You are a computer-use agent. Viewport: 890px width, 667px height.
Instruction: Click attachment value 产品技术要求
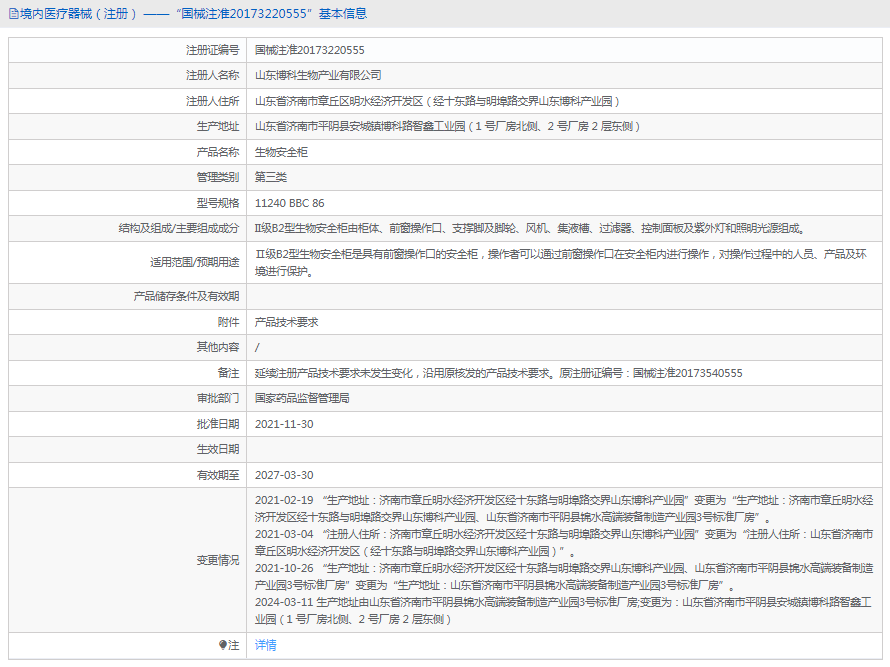[x=286, y=322]
